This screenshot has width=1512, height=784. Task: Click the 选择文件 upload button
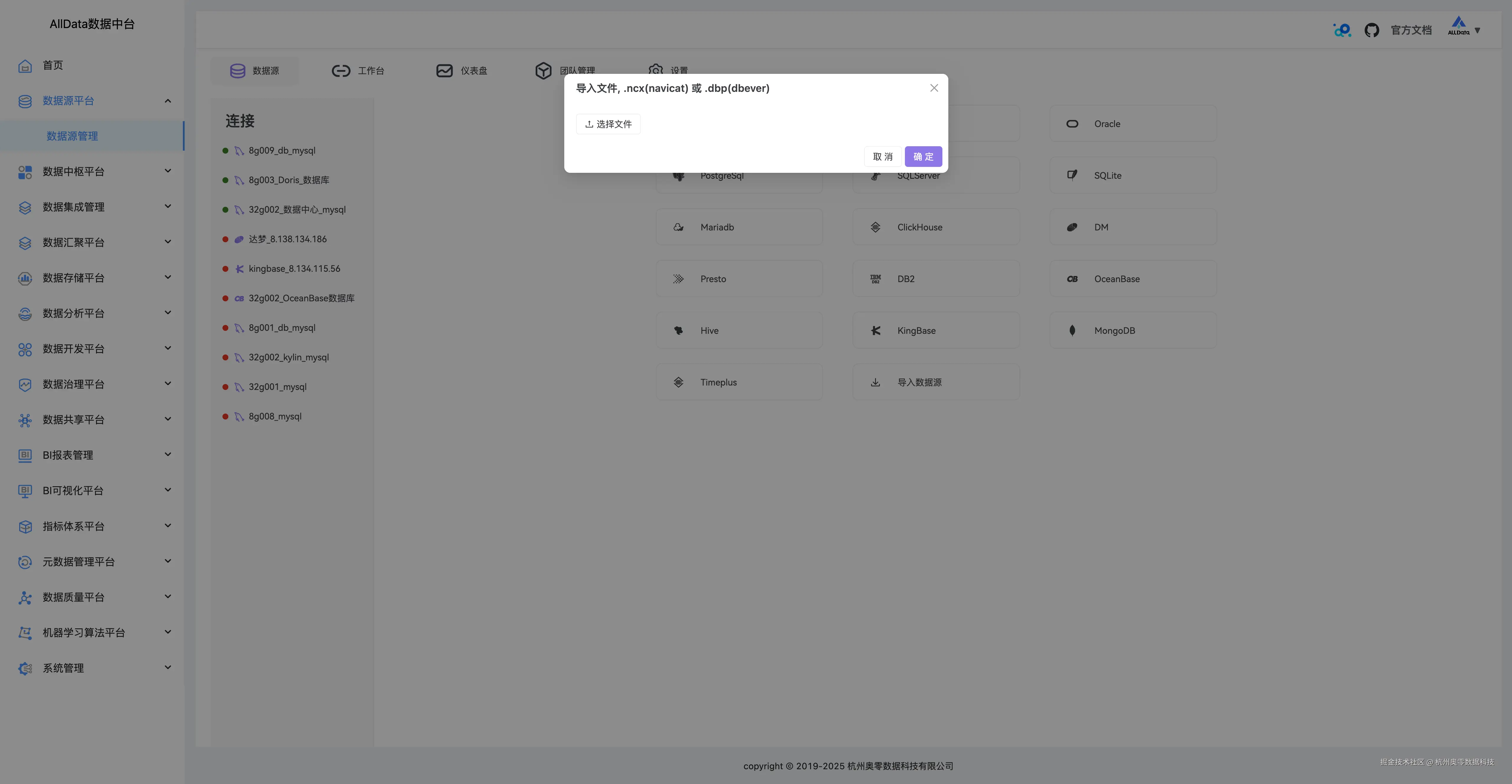pyautogui.click(x=608, y=124)
